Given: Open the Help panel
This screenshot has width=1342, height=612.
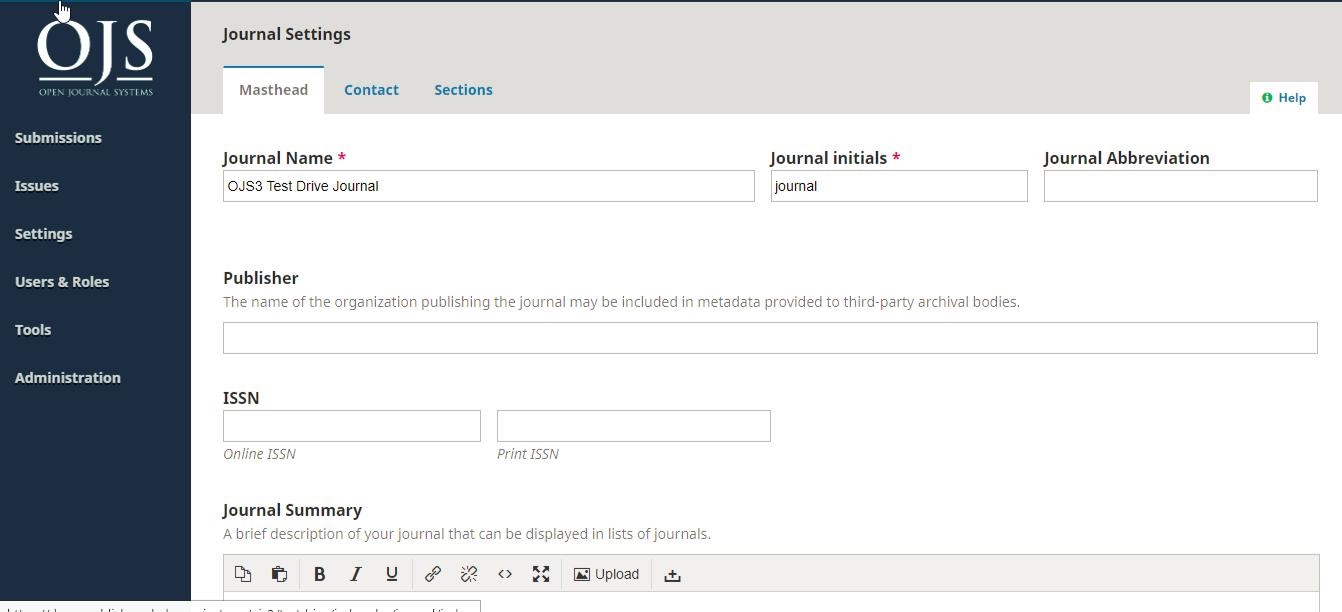Looking at the screenshot, I should click(x=1284, y=97).
